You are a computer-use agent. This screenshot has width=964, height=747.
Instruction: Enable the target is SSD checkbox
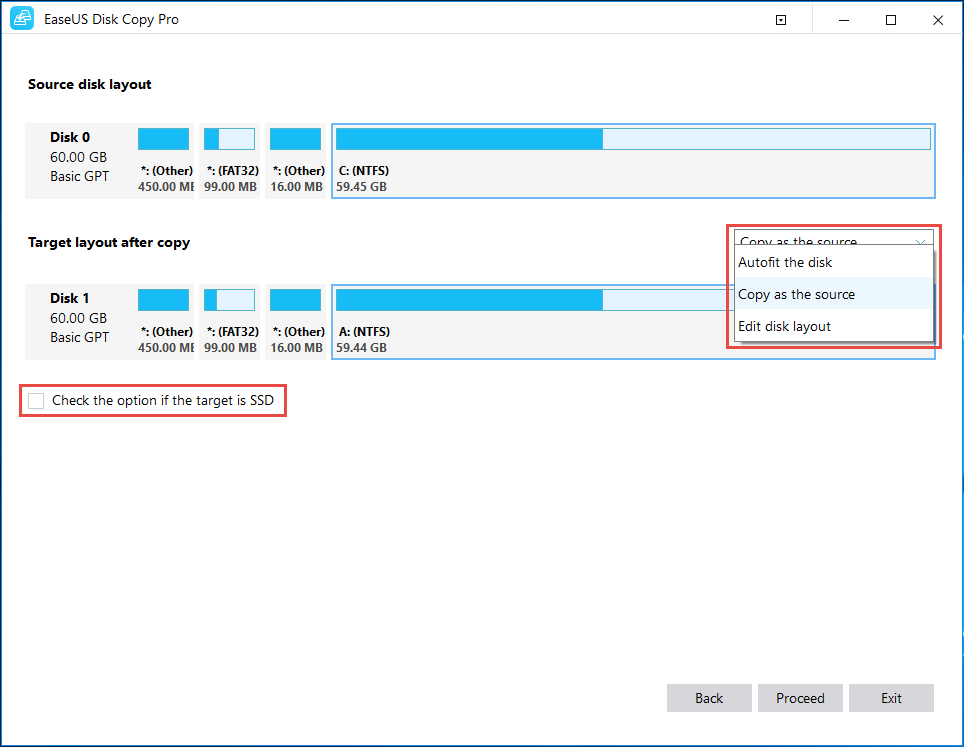tap(36, 401)
